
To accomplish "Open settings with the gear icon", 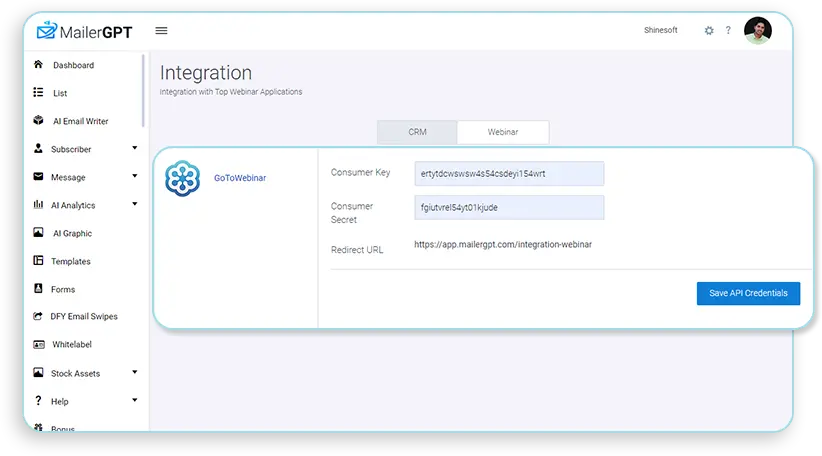I will point(709,31).
